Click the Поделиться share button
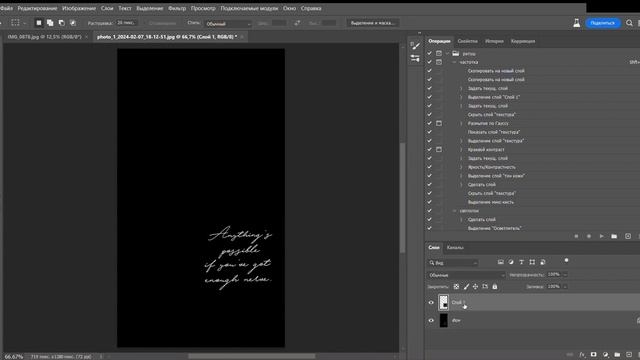Viewport: 640px width, 360px height. tap(602, 23)
